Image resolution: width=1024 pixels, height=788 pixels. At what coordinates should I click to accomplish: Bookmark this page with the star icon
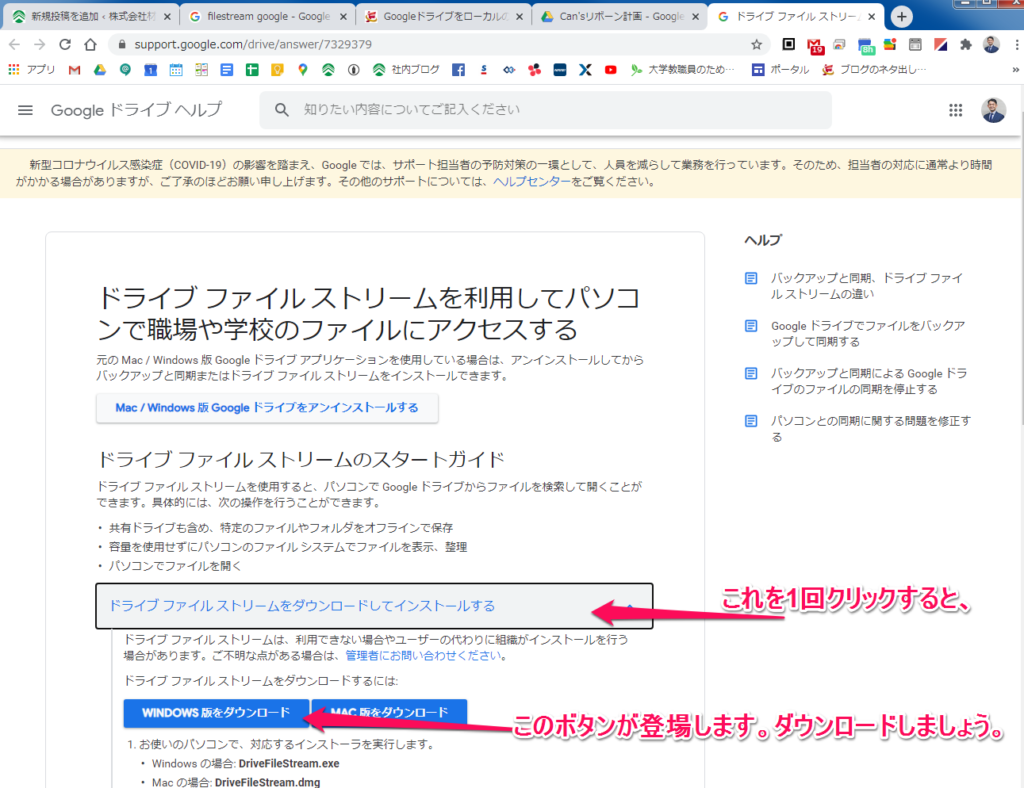[756, 44]
